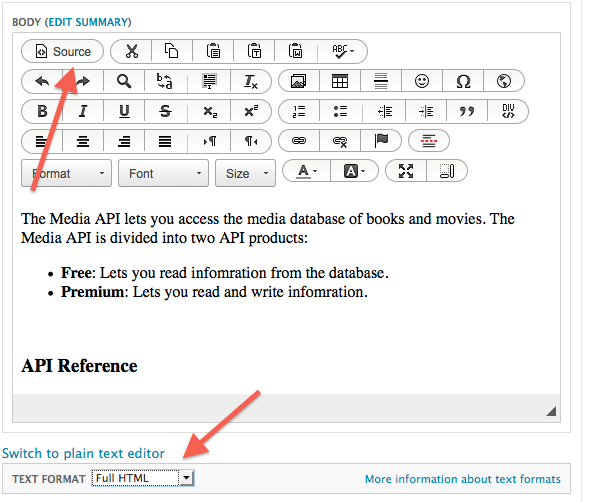Screen dimensions: 591x502
Task: Click the Cut scissors icon
Action: (132, 51)
